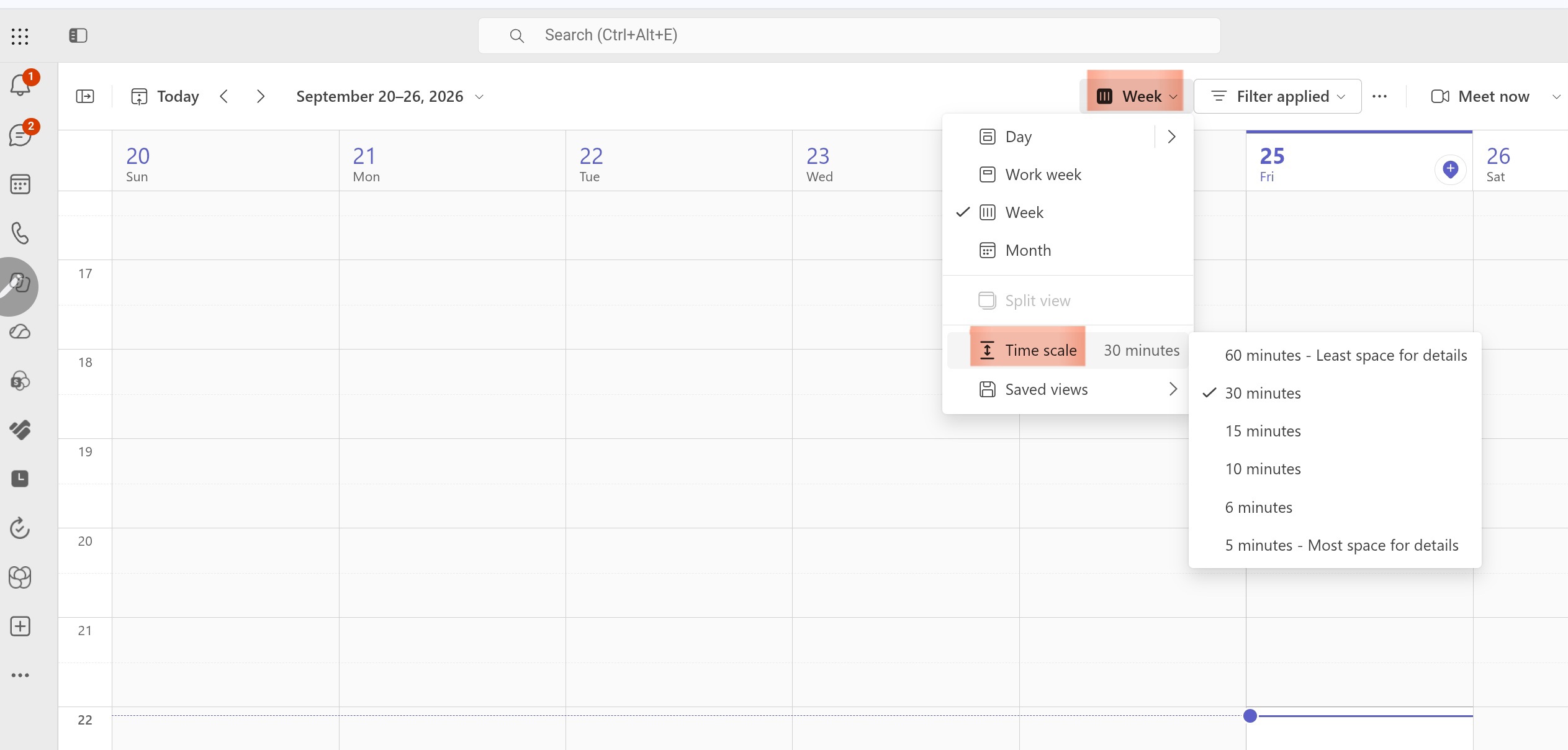The image size is (1568, 750).
Task: Open the Calls phone icon
Action: (20, 233)
